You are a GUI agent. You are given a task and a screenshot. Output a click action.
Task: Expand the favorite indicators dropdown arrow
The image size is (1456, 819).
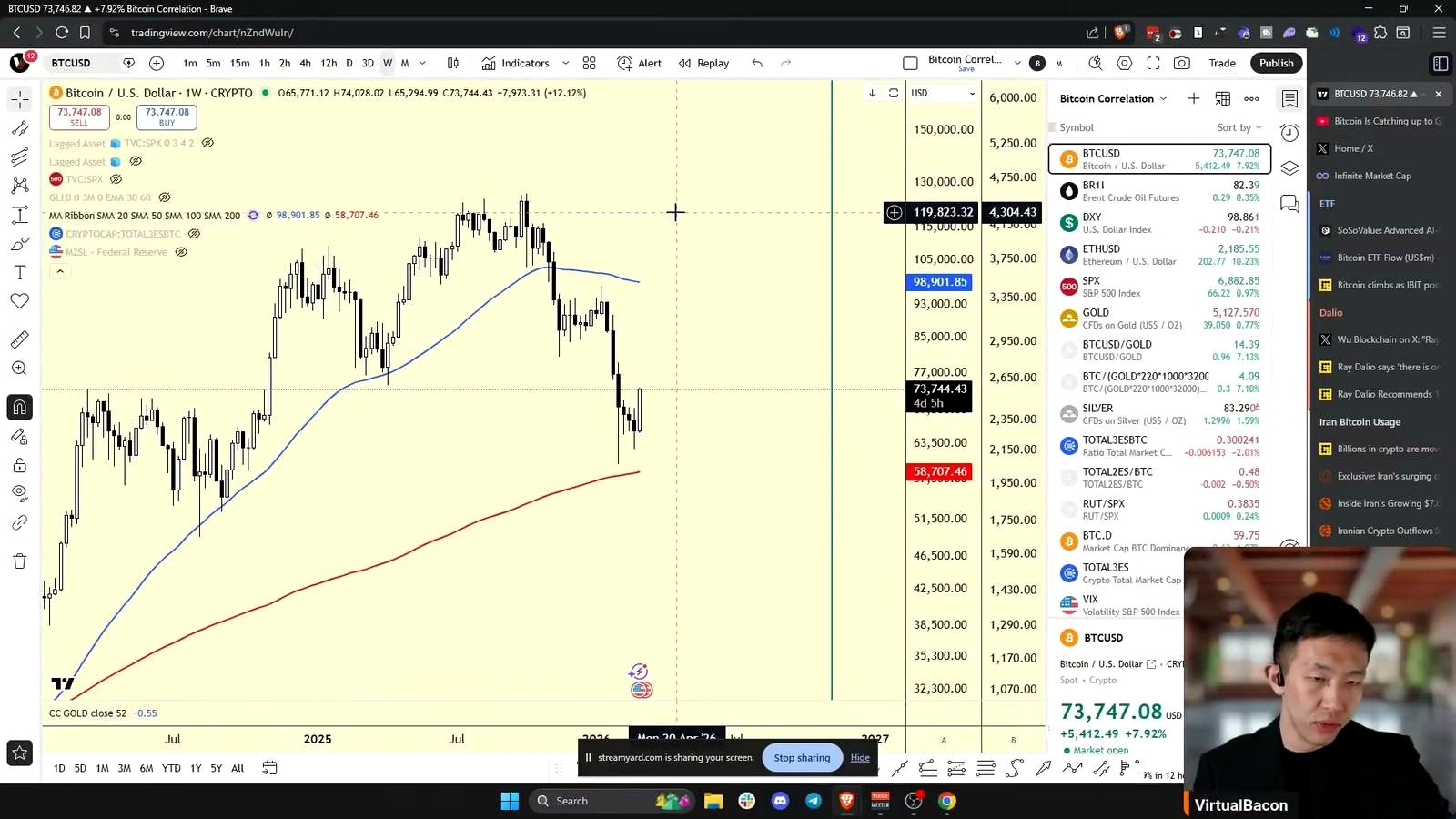(x=565, y=63)
